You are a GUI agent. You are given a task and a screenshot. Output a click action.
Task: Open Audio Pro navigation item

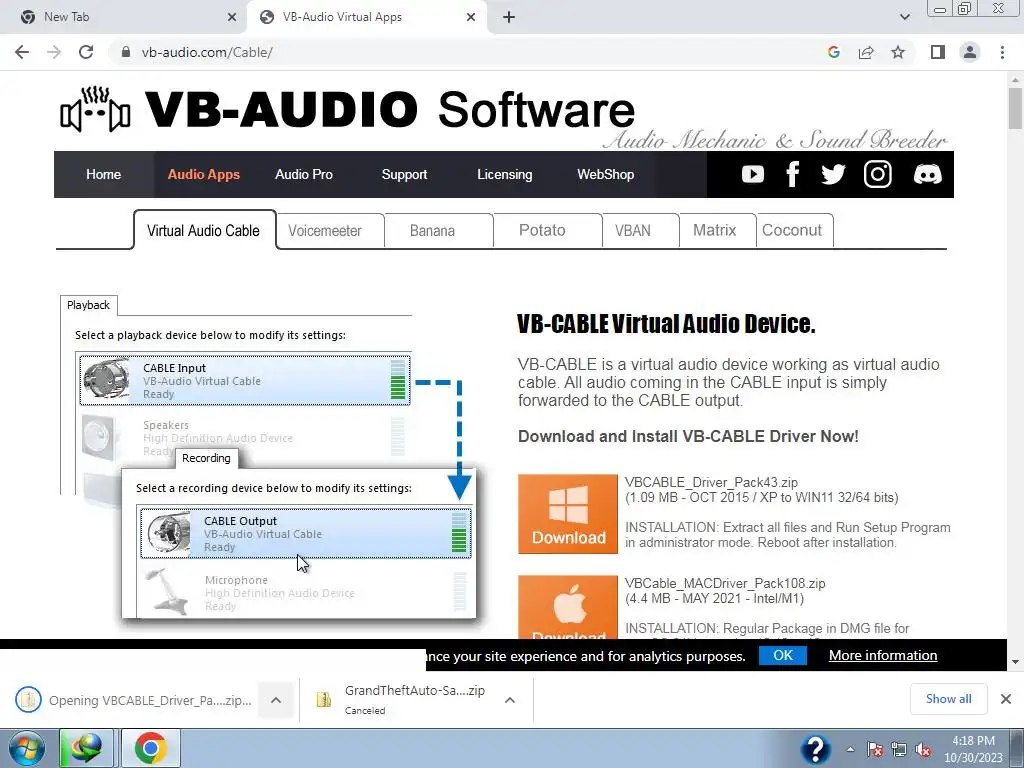(304, 174)
